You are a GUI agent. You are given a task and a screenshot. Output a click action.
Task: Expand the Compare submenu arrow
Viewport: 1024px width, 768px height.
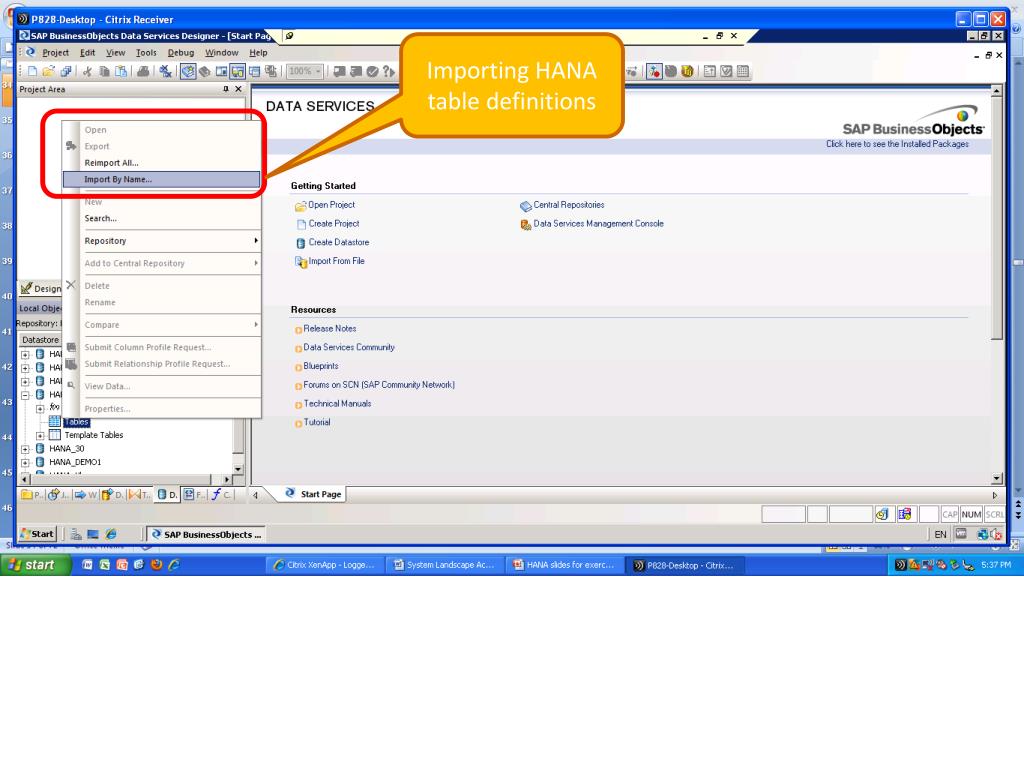[x=256, y=325]
